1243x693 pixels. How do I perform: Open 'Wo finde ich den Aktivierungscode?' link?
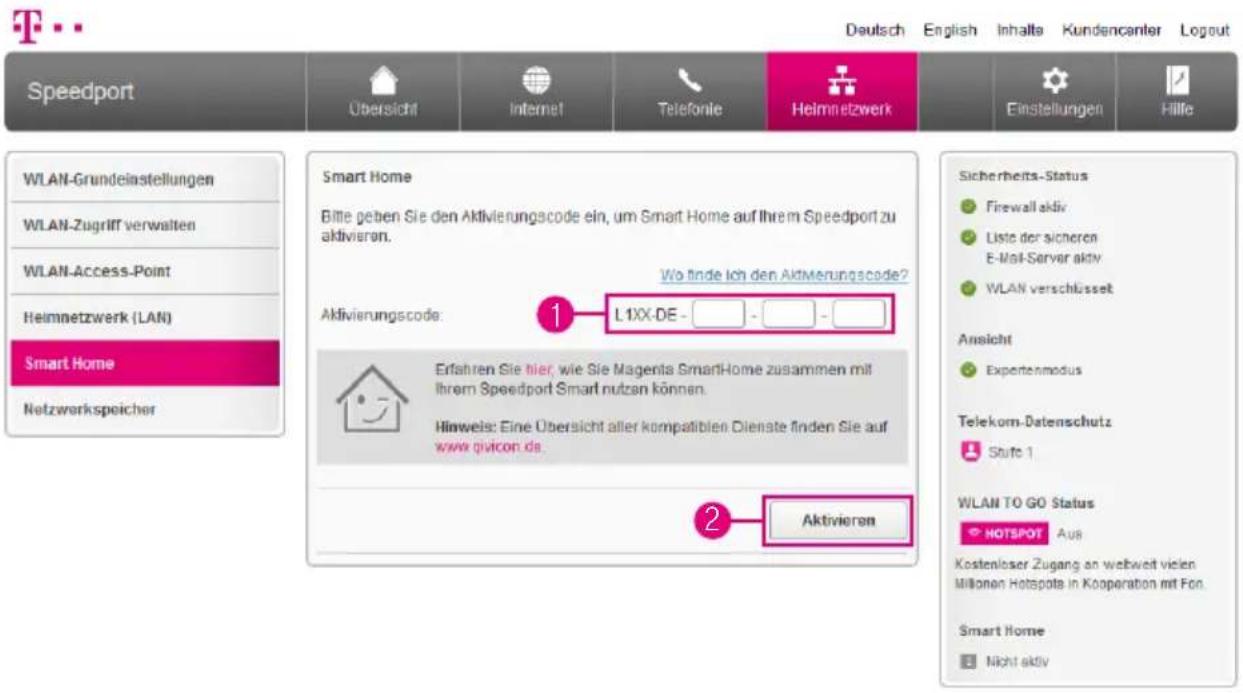pos(784,275)
